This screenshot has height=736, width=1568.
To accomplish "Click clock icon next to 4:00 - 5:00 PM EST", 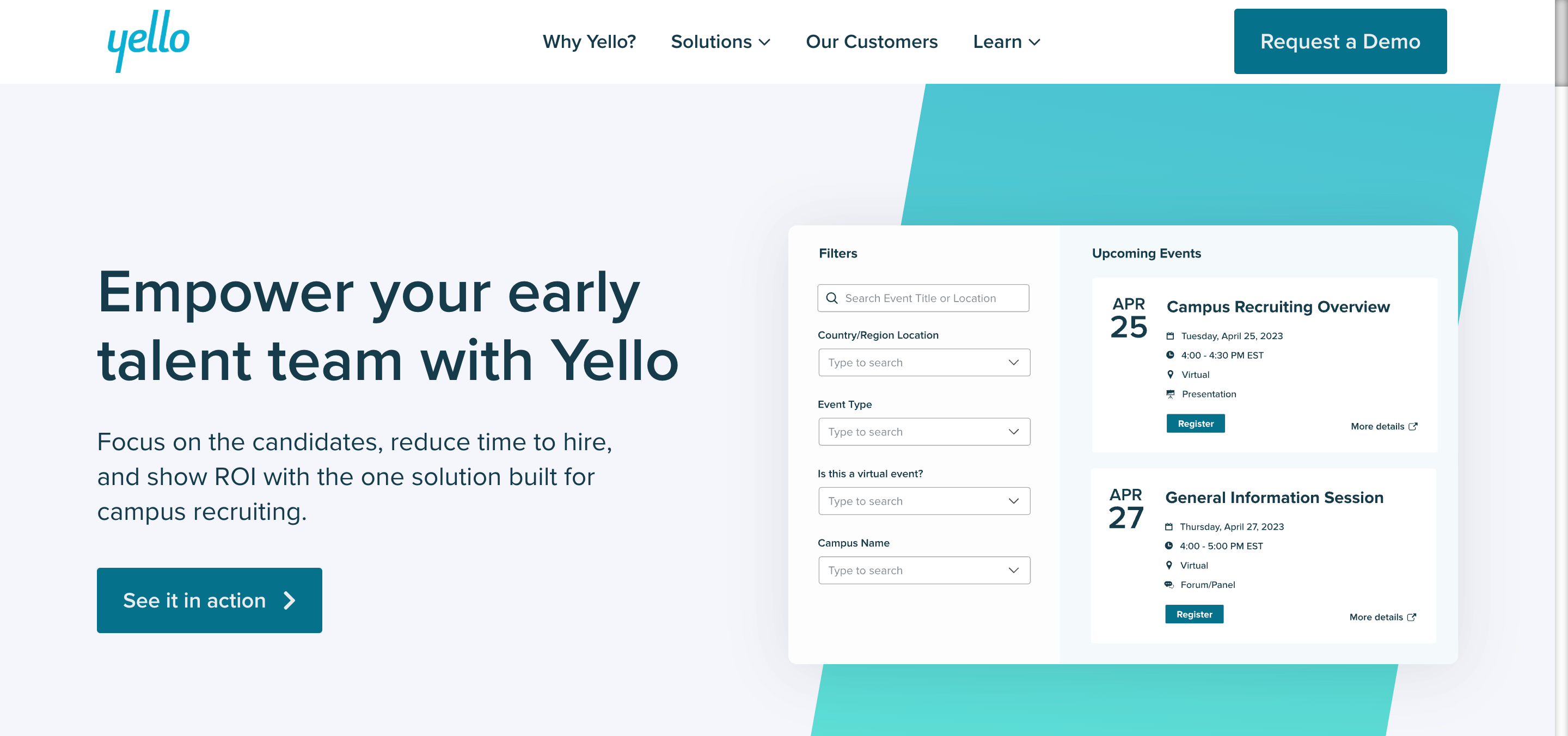I will 1169,546.
